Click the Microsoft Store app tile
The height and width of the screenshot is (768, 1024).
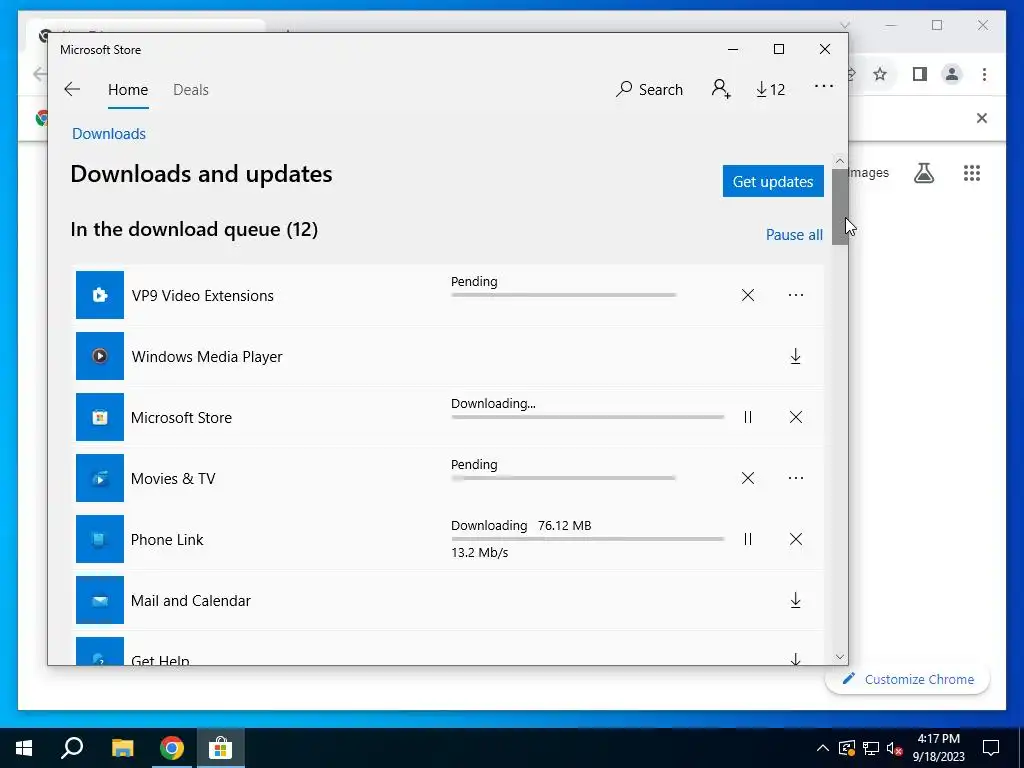[100, 417]
